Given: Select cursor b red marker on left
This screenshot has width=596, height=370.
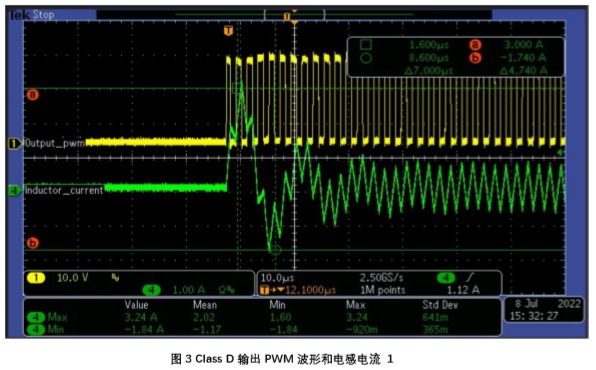Looking at the screenshot, I should [x=33, y=243].
